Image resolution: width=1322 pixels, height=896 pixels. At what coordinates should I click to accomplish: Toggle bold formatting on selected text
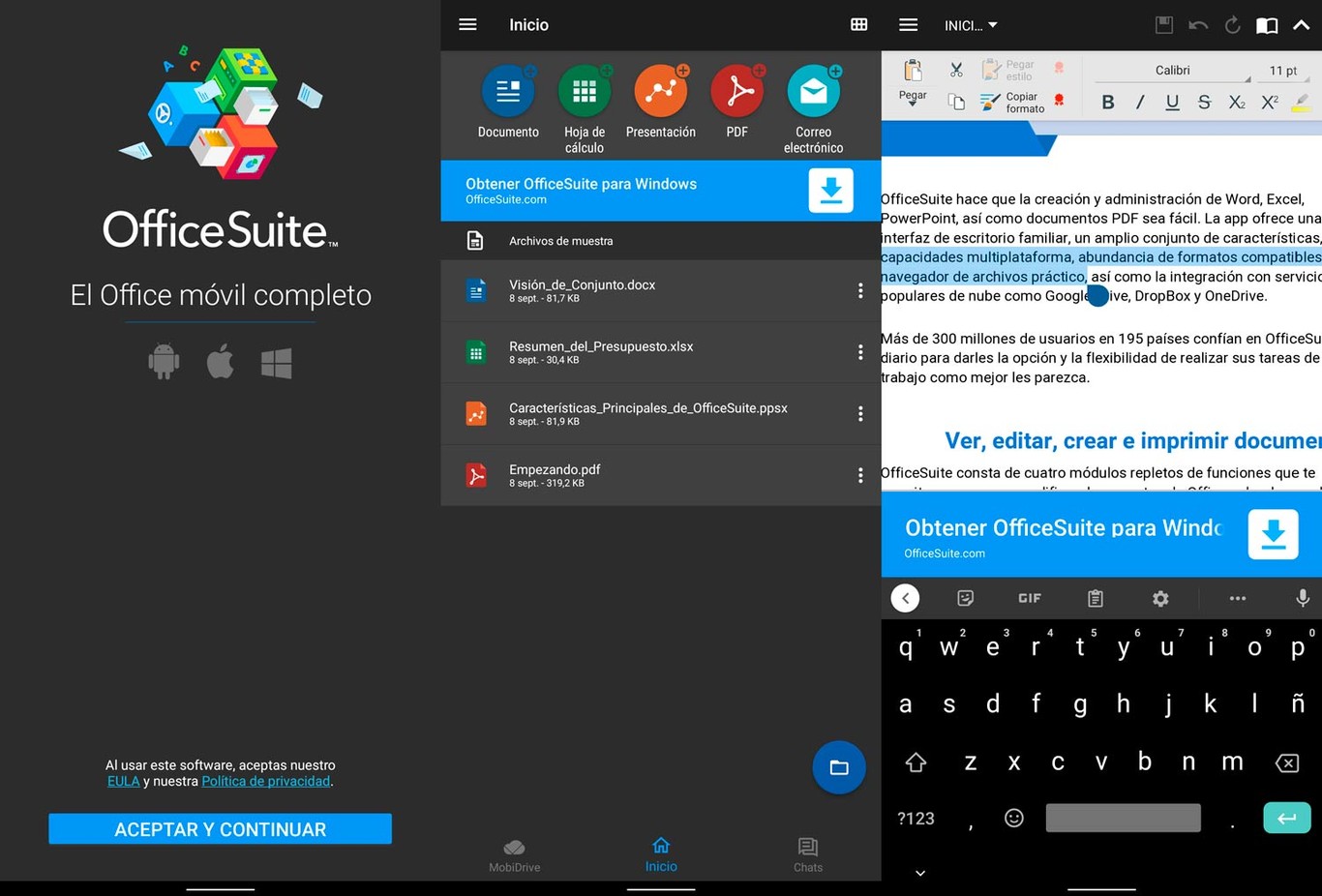coord(1107,102)
